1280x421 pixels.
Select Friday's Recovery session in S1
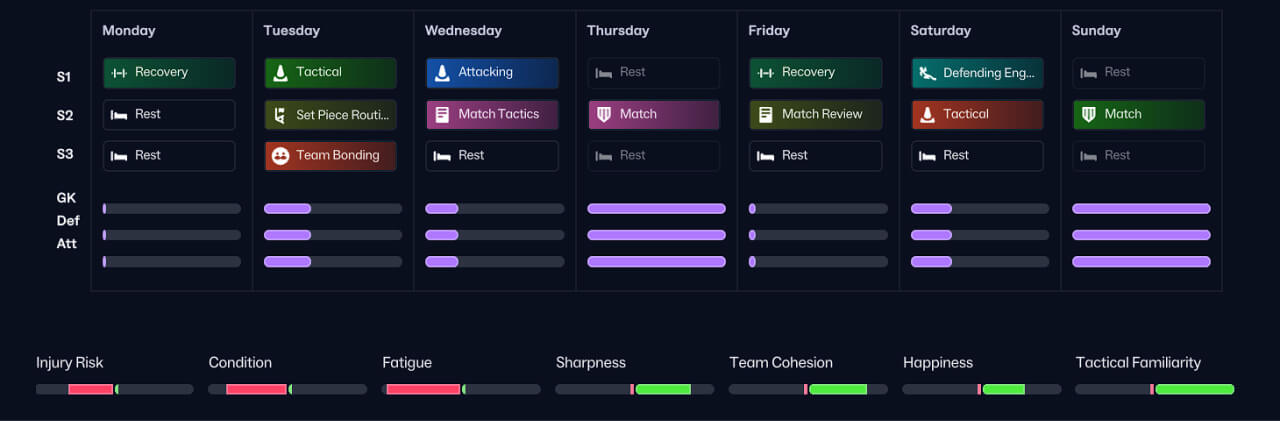(815, 73)
